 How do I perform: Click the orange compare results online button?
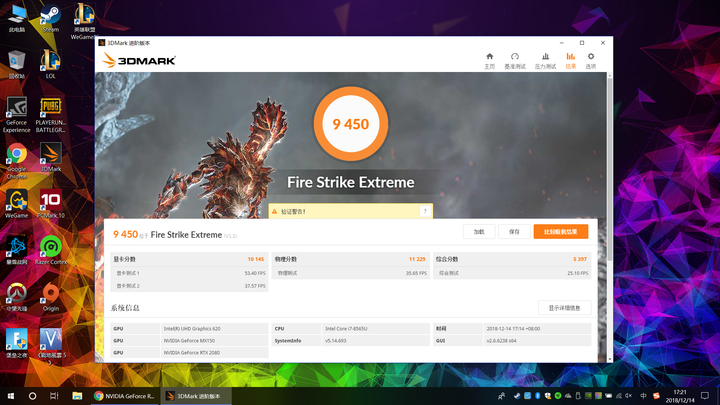[561, 232]
